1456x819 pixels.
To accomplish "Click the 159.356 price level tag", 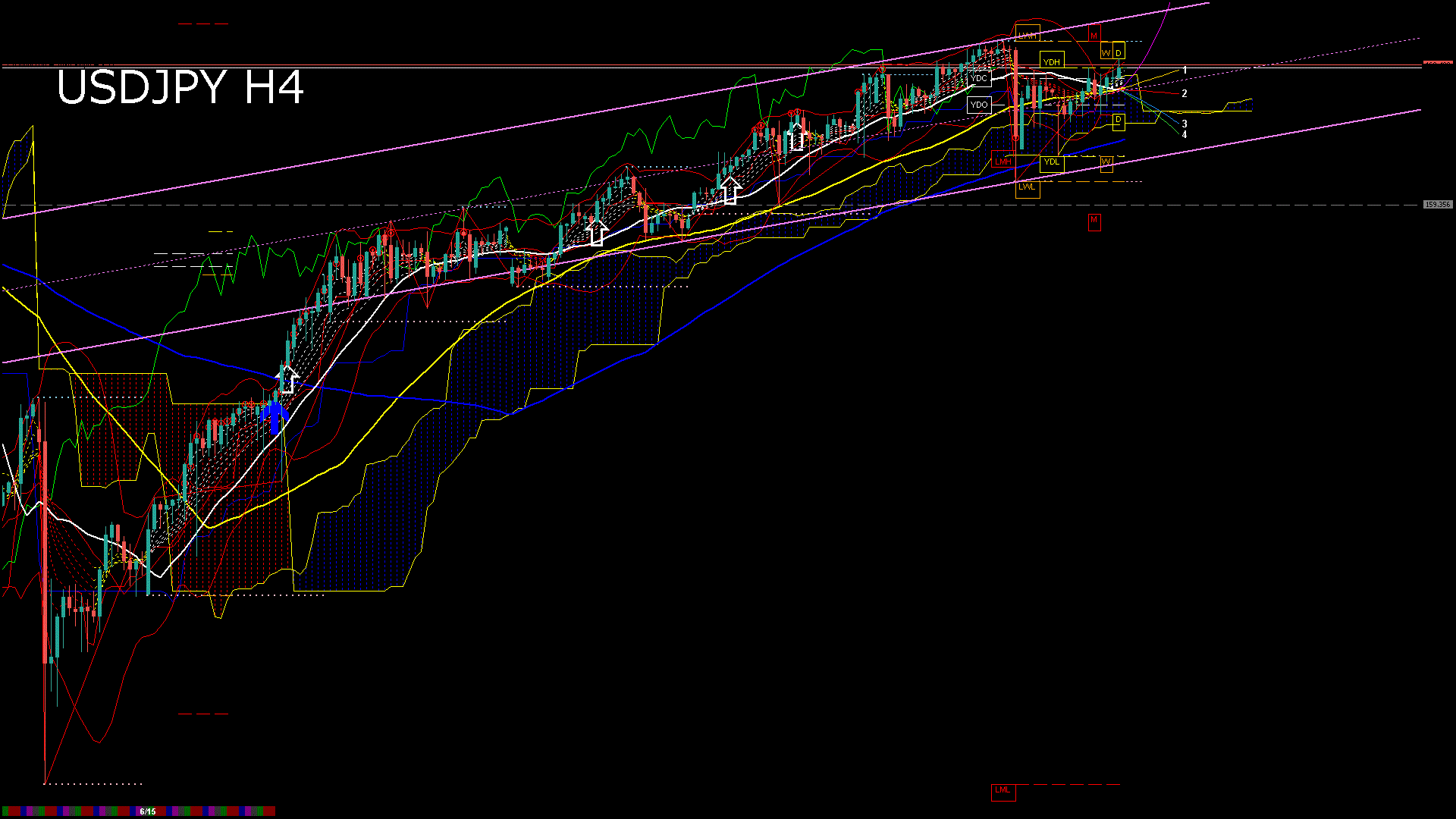I will pos(1437,205).
